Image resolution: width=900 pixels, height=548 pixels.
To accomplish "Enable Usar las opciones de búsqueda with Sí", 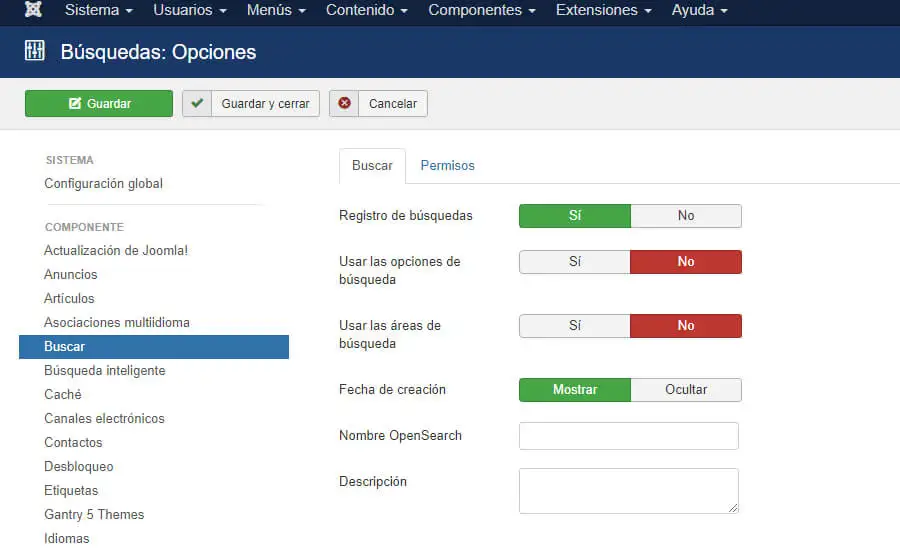I will (575, 262).
